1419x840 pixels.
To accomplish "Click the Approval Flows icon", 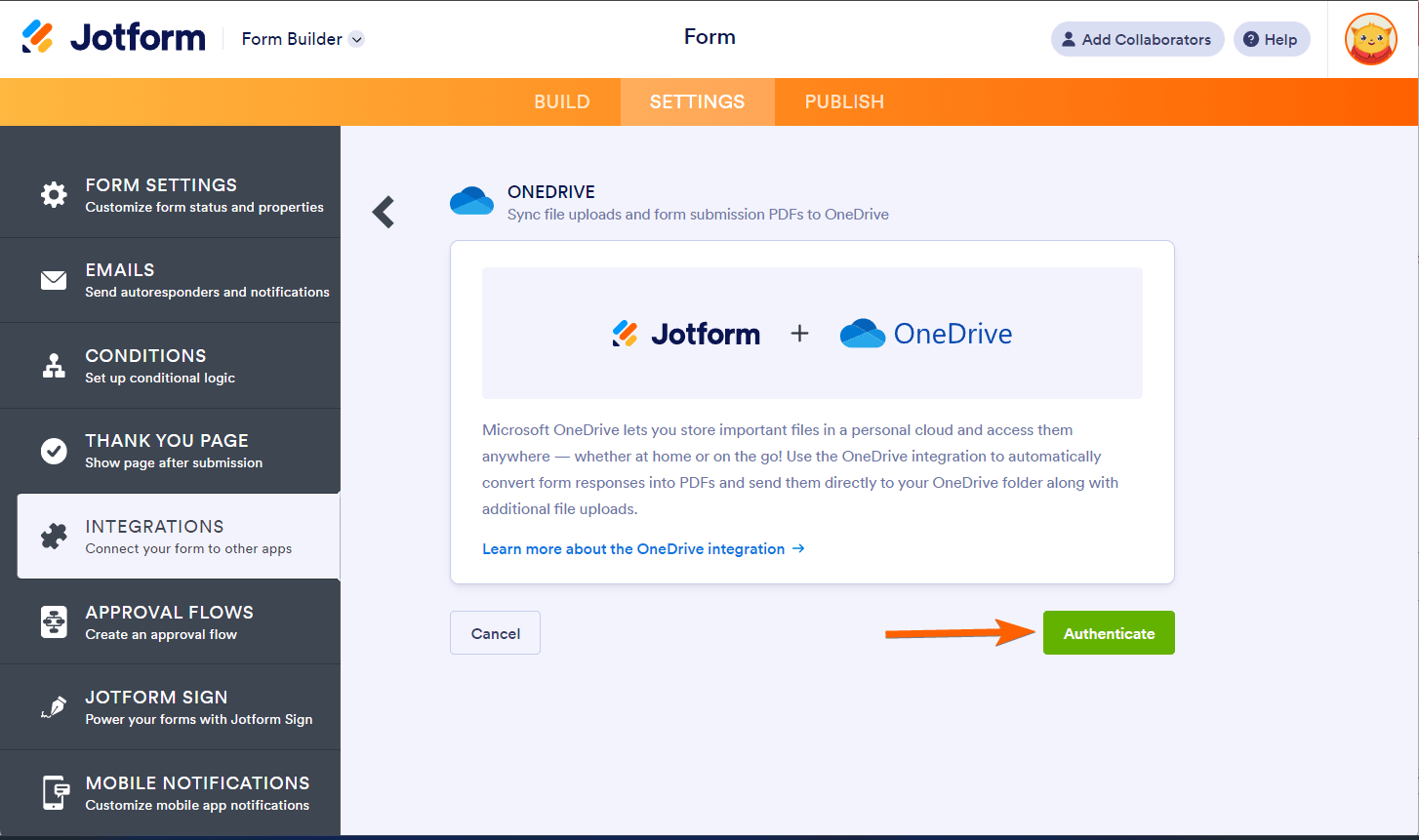I will [54, 621].
